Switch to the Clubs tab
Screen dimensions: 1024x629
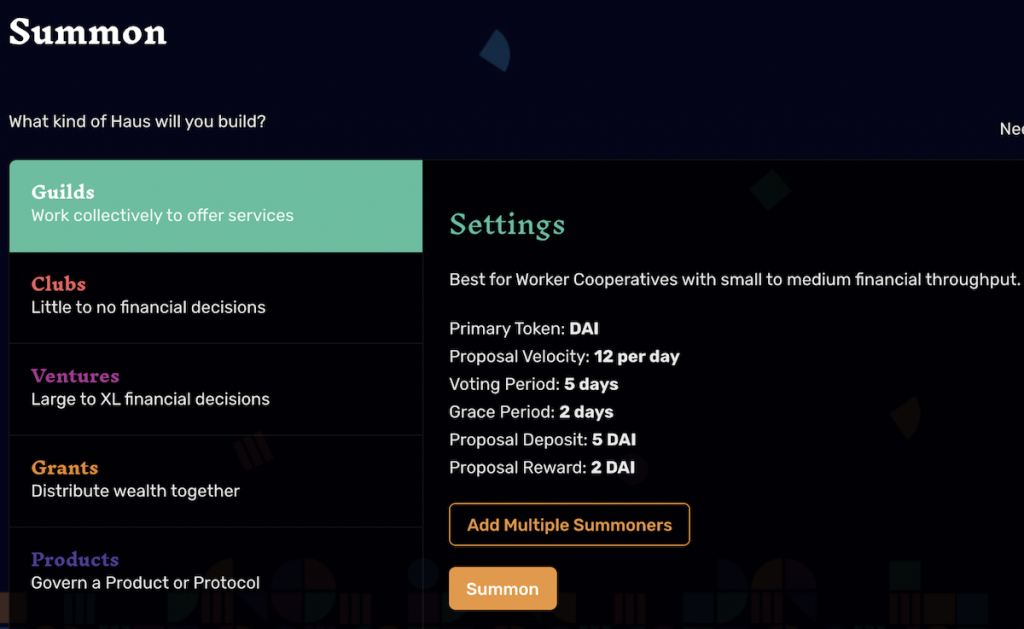click(x=215, y=297)
